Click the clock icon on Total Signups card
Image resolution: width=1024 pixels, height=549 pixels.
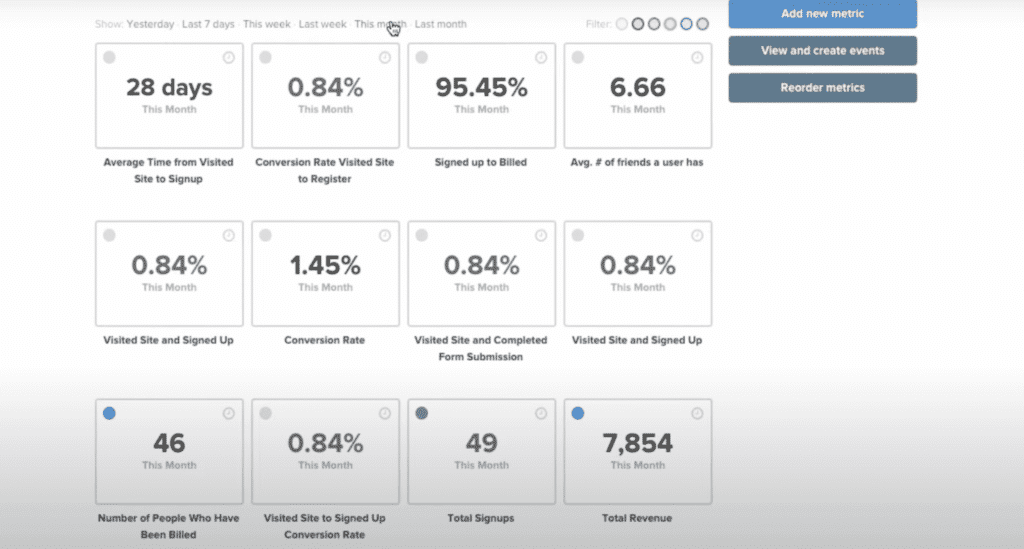pyautogui.click(x=541, y=414)
